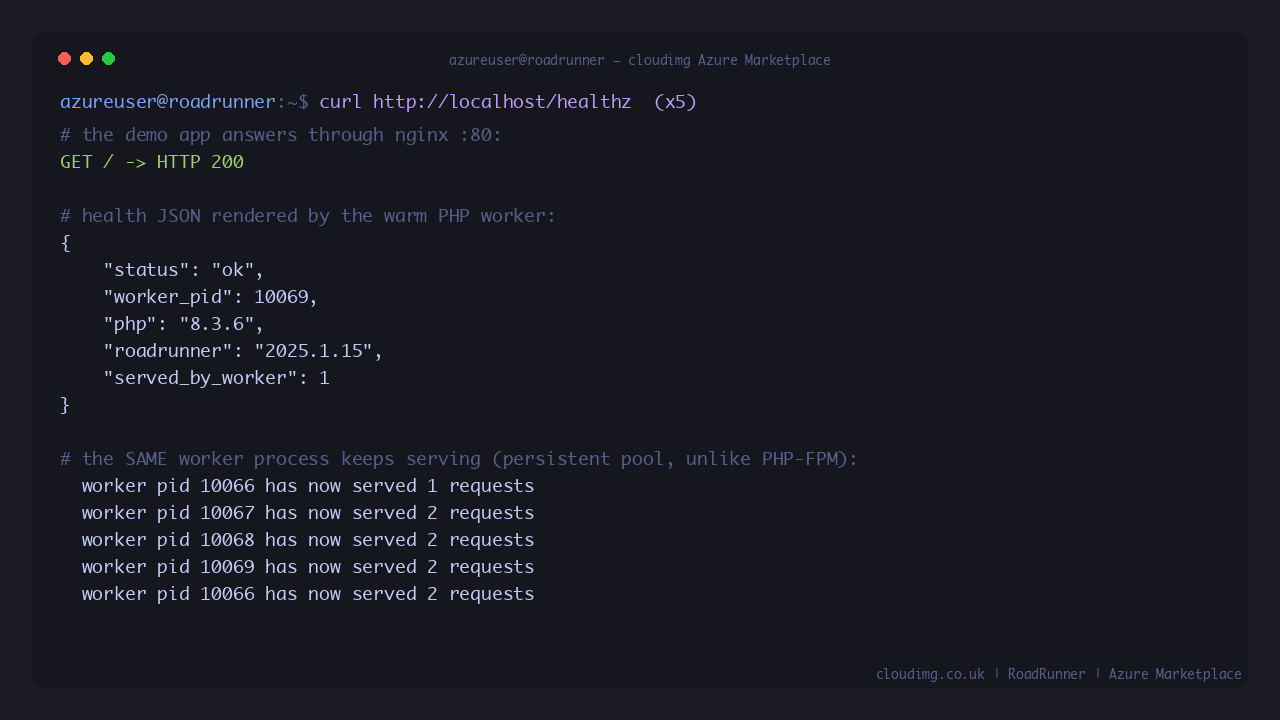Click the terminal title 'azureuser@roadrunner — cloudimg Azure Marketplace'
Viewport: 1280px width, 720px height.
point(640,60)
